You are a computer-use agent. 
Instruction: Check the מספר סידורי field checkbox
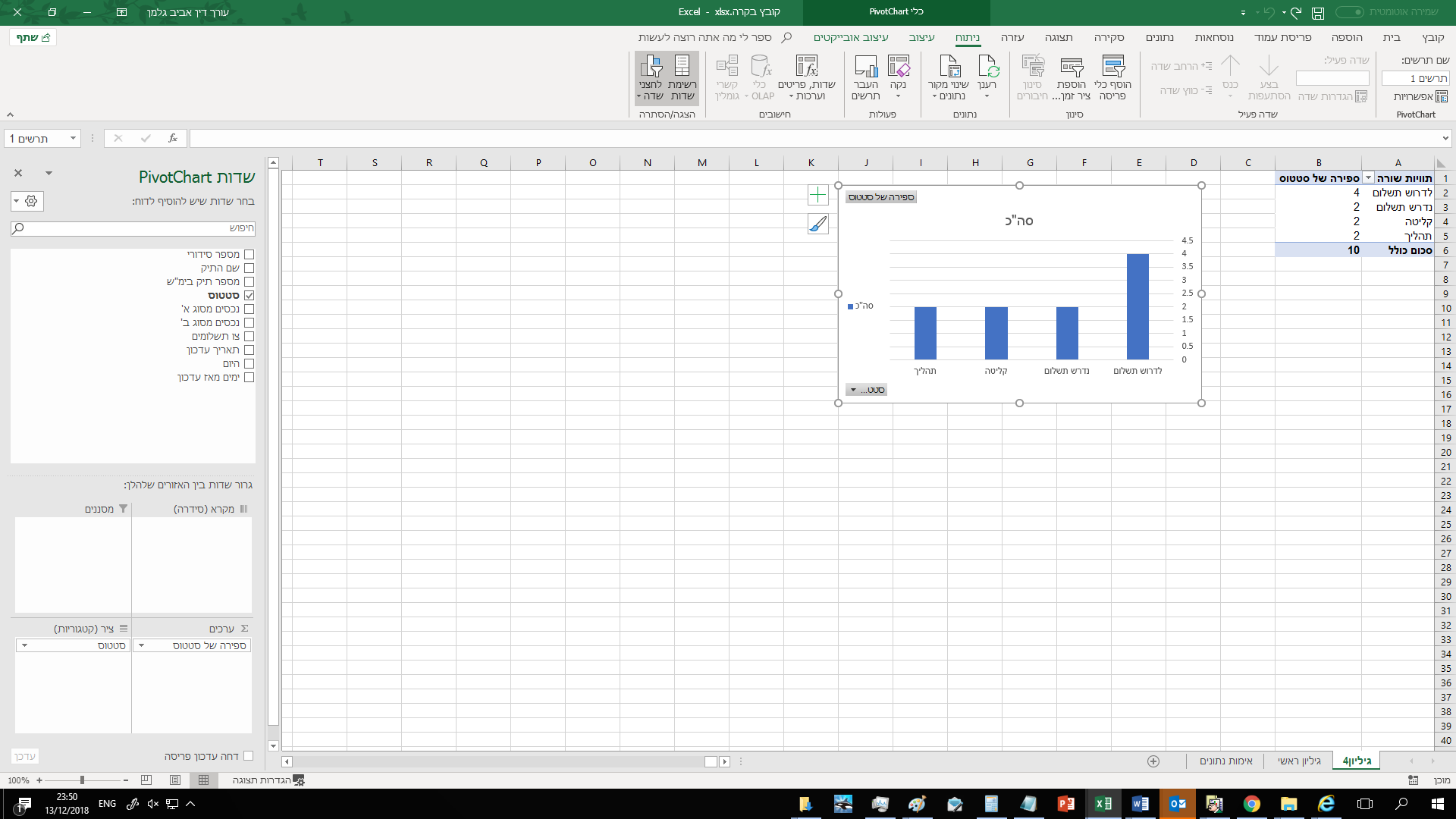pyautogui.click(x=249, y=255)
